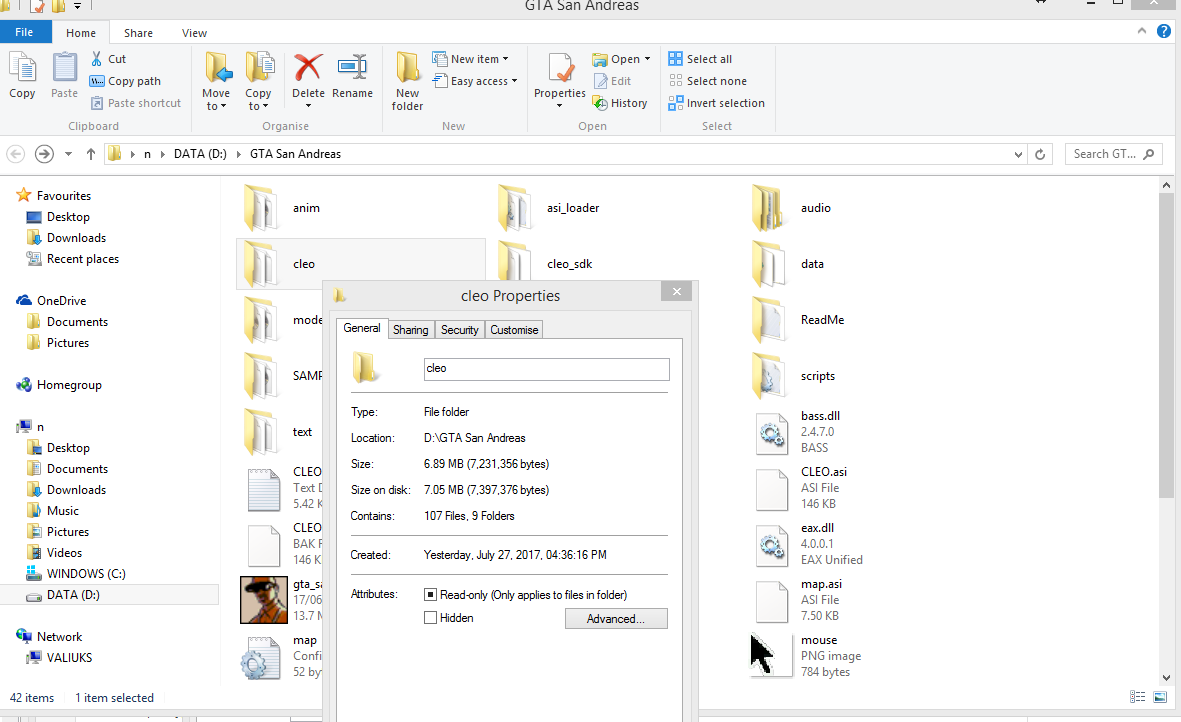
Task: Close the cleo Properties dialog
Action: pyautogui.click(x=676, y=291)
